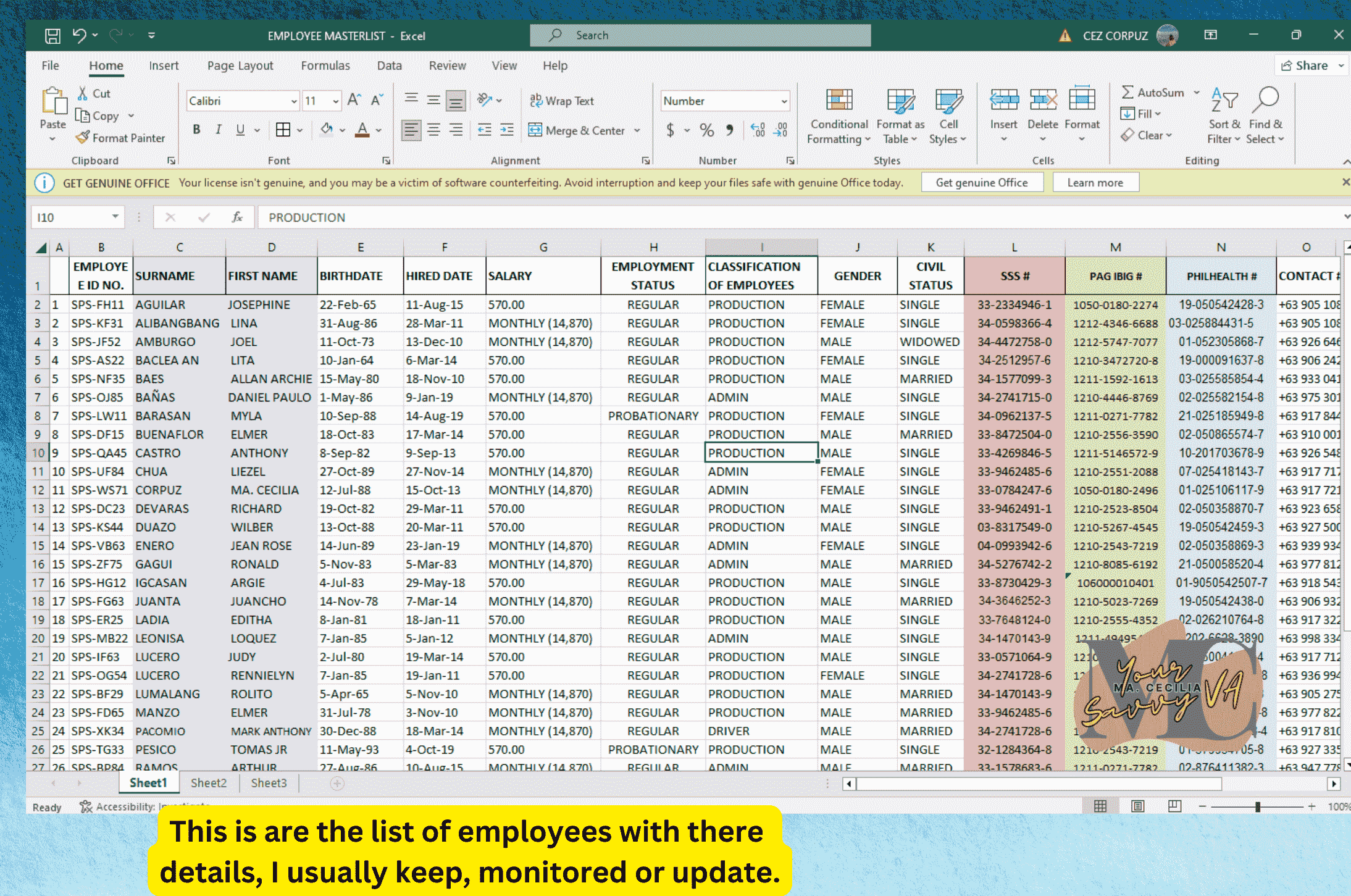This screenshot has width=1351, height=896.
Task: Click the Save icon in title bar
Action: (x=52, y=36)
